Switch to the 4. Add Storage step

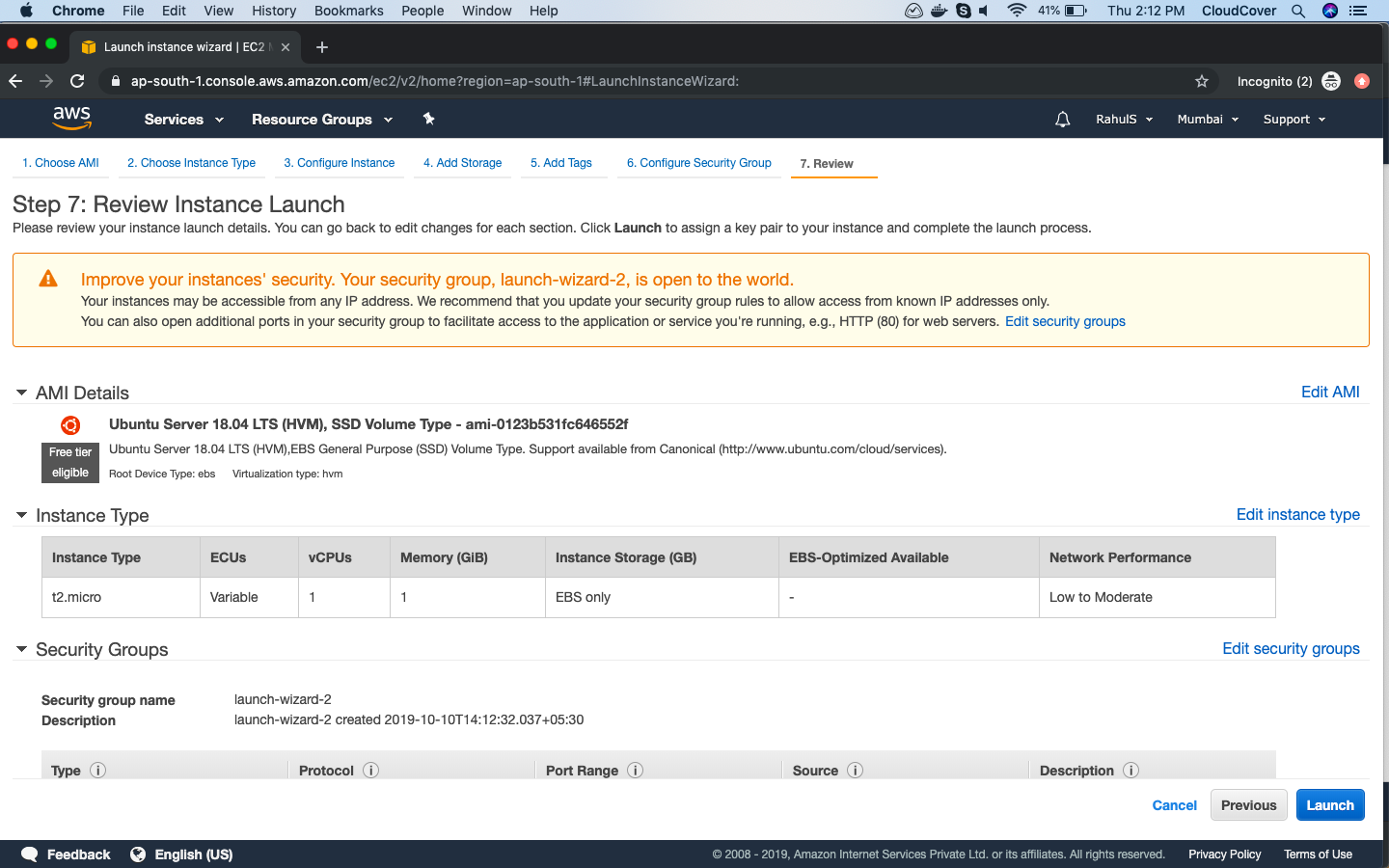462,163
